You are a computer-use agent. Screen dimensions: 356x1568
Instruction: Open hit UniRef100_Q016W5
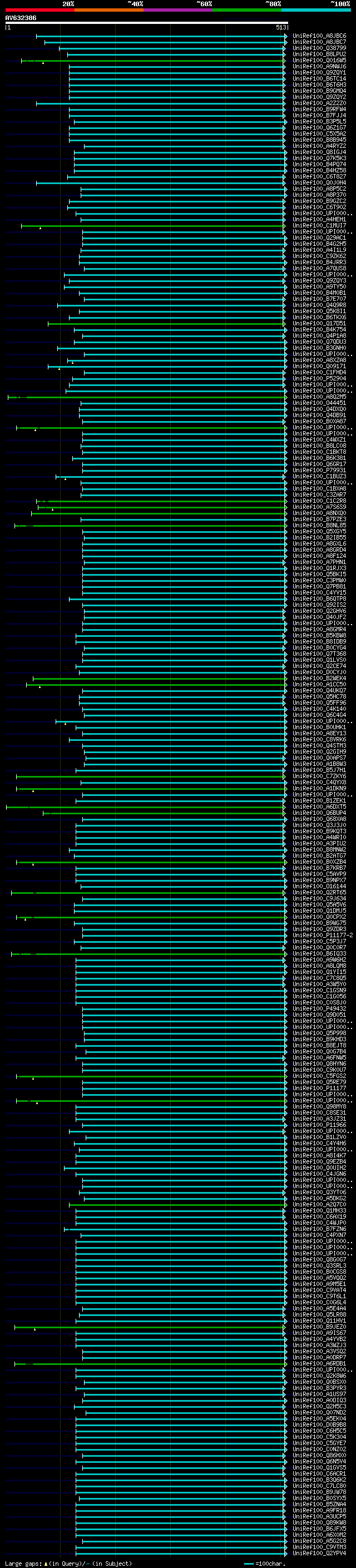tap(319, 60)
